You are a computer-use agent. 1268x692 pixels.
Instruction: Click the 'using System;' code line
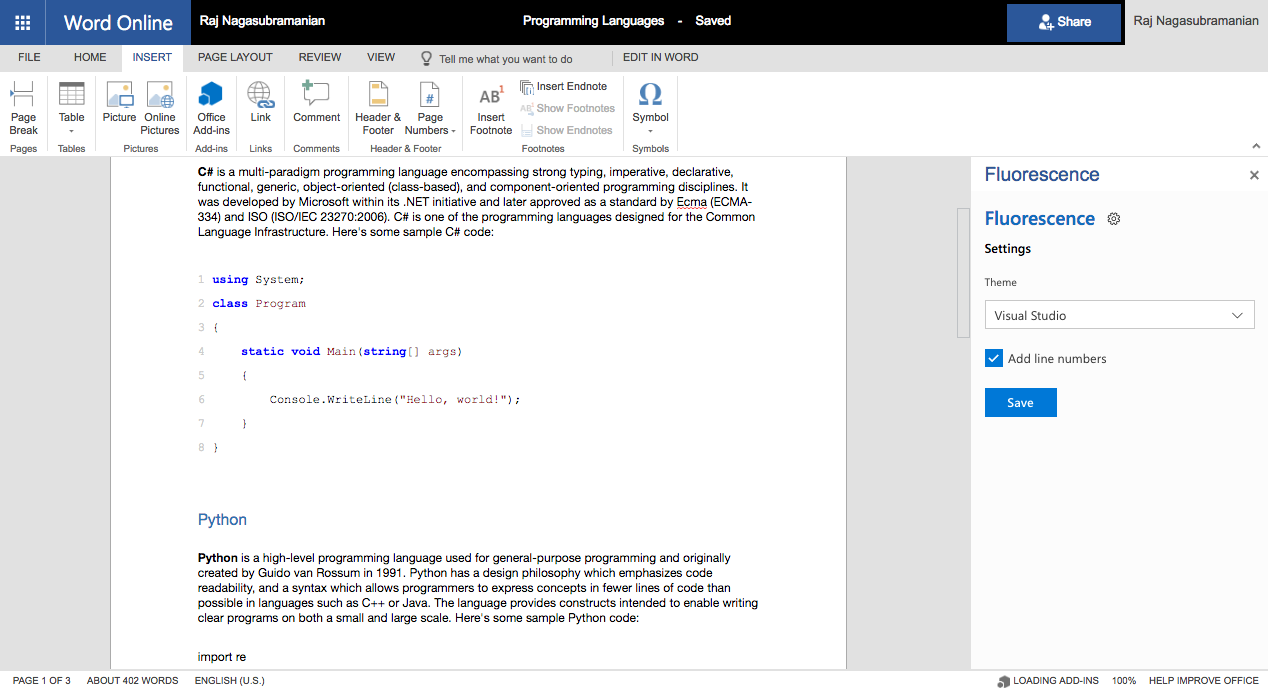pyautogui.click(x=258, y=280)
